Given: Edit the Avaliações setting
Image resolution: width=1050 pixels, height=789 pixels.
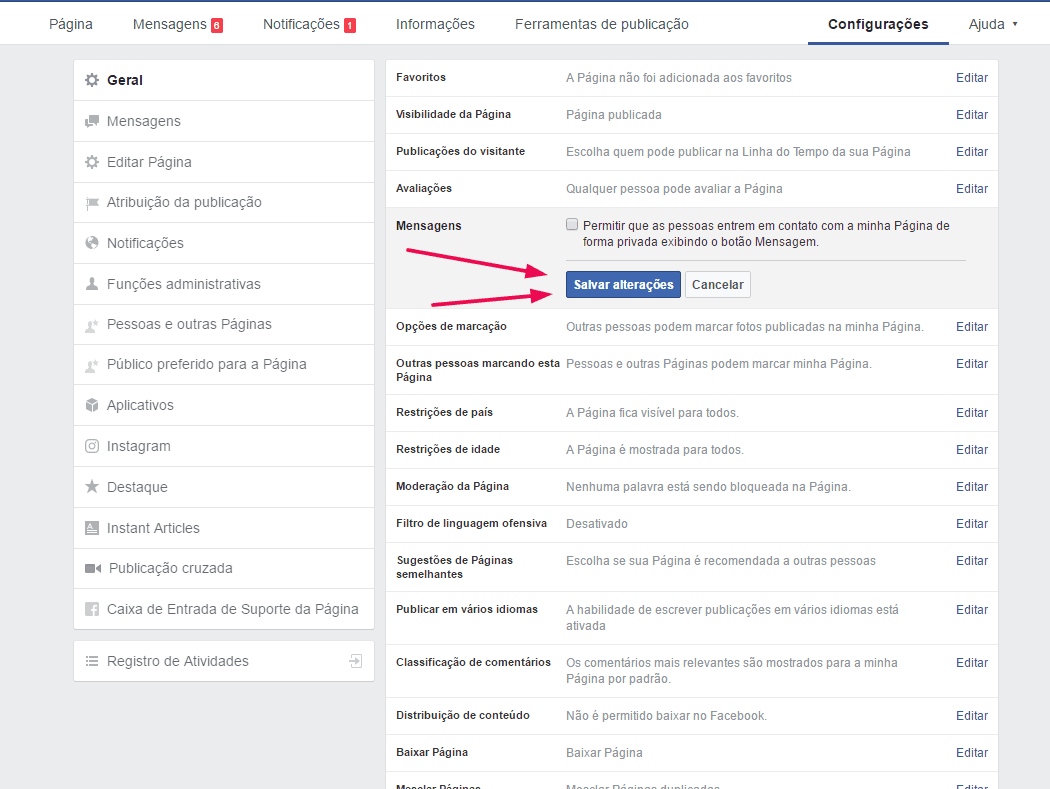Looking at the screenshot, I should (x=972, y=188).
